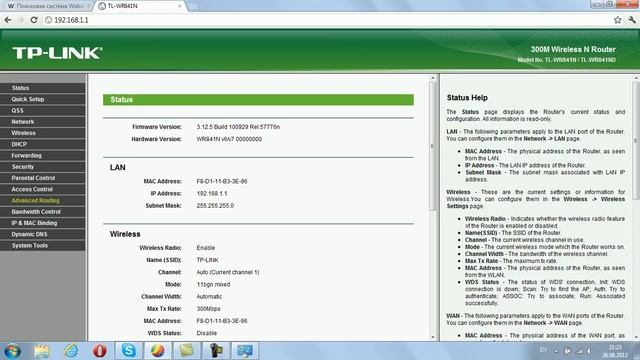Click the main pane scrollbar thumb
640x360 pixels.
pyautogui.click(x=433, y=146)
